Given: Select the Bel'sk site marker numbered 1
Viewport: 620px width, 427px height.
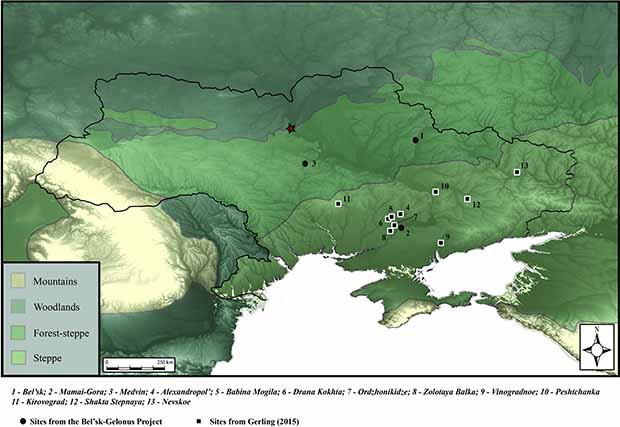Looking at the screenshot, I should [415, 140].
